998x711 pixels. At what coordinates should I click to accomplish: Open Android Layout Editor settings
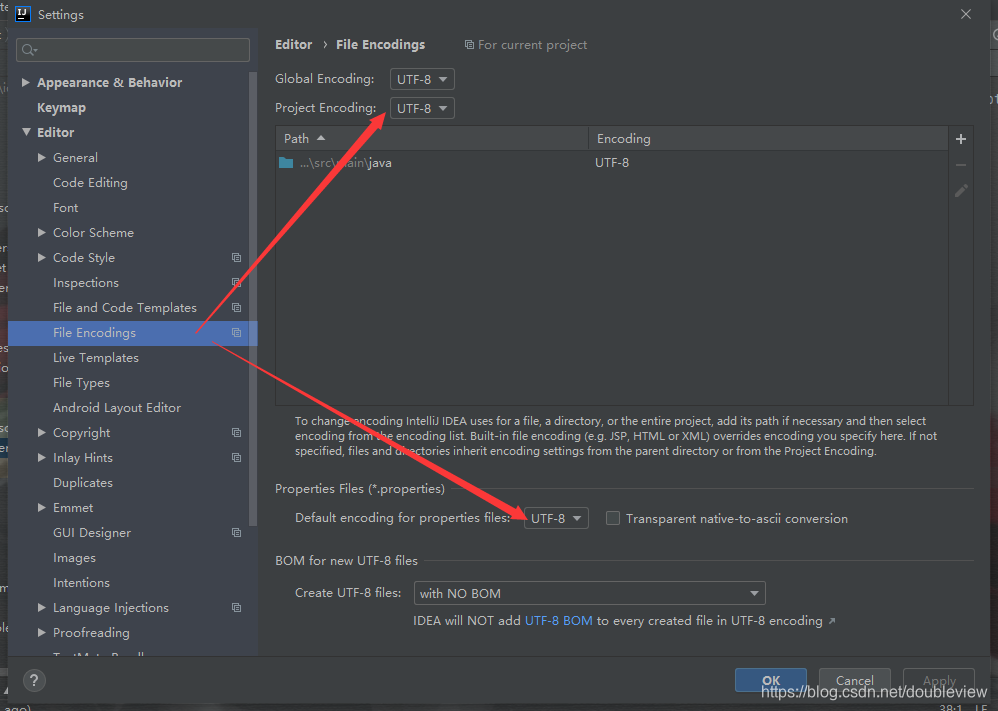(117, 407)
